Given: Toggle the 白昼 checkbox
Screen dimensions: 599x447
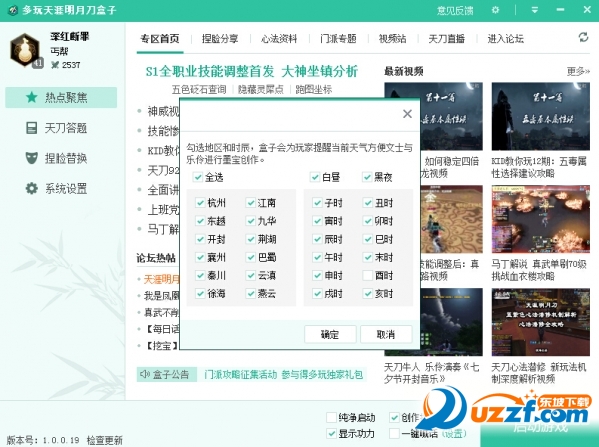Looking at the screenshot, I should pyautogui.click(x=315, y=177).
